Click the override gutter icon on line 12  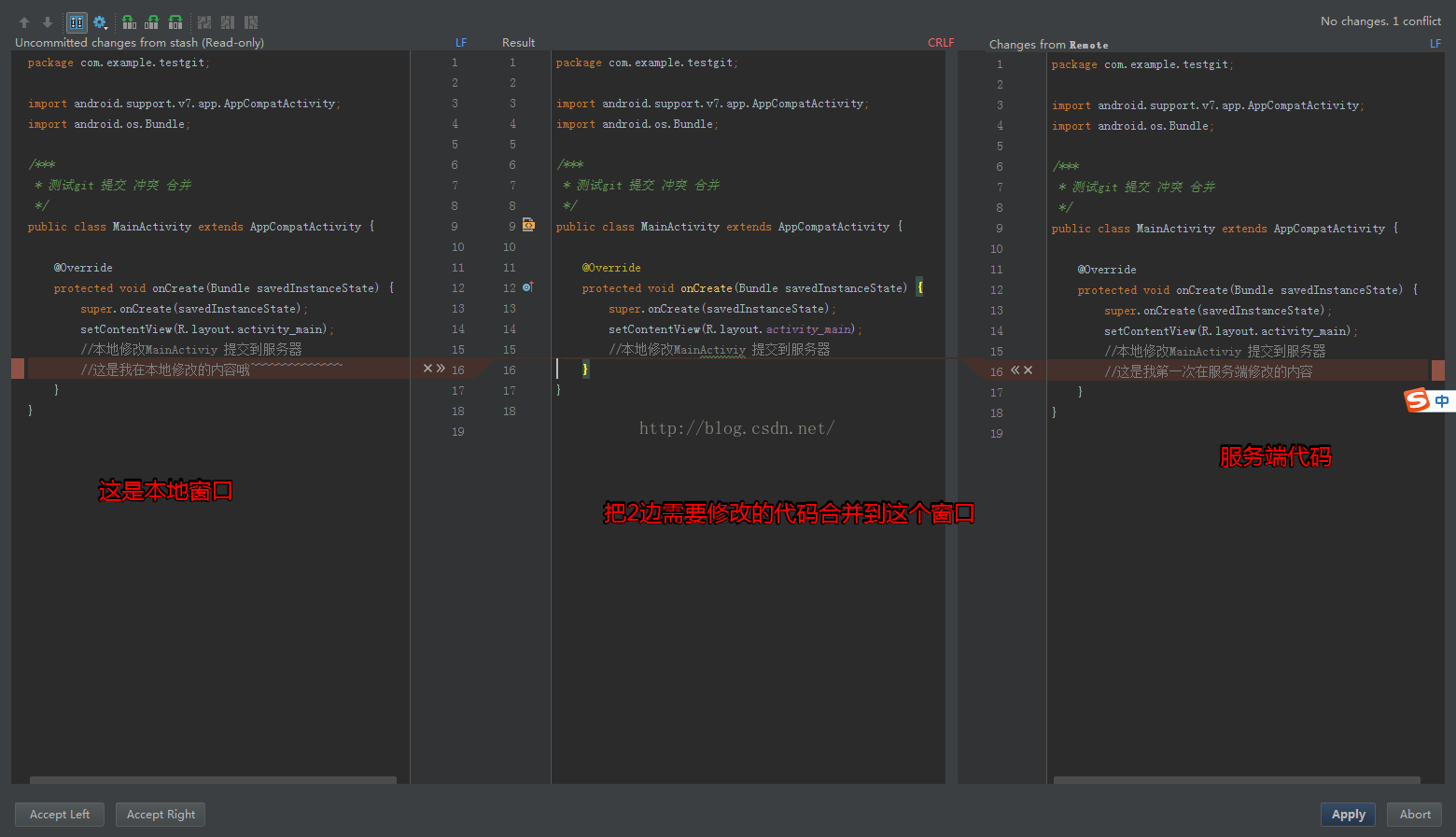[528, 287]
